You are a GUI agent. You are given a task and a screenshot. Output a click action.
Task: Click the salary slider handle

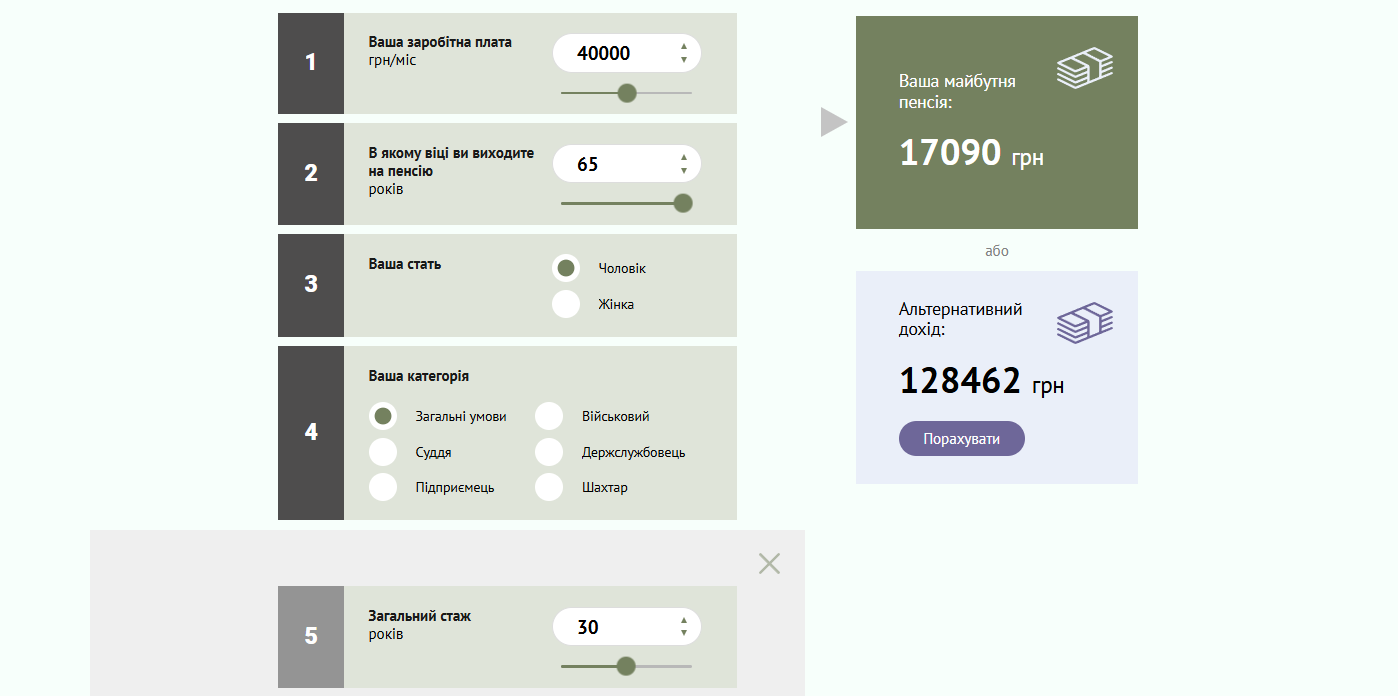coord(627,93)
